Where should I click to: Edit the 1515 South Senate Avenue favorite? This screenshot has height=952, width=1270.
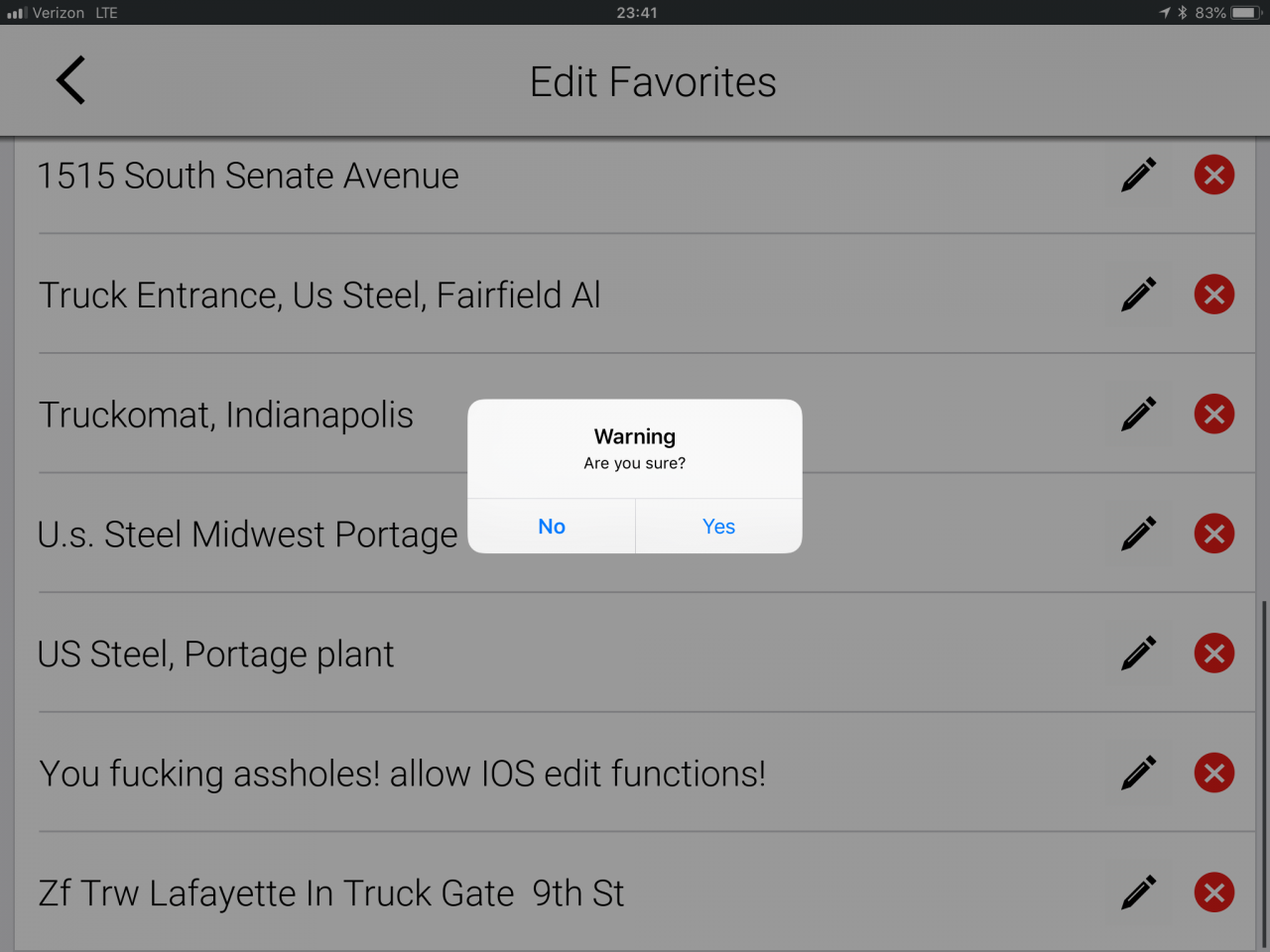[x=1139, y=175]
